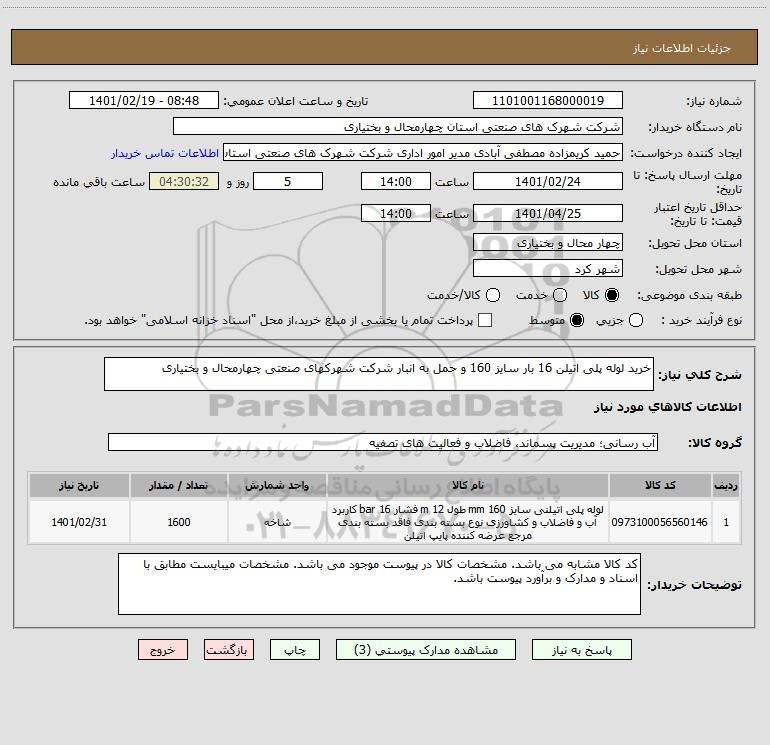This screenshot has height=745, width=770.
Task: Click the شهر محل تحویل field شهر کرد
Action: [x=548, y=269]
